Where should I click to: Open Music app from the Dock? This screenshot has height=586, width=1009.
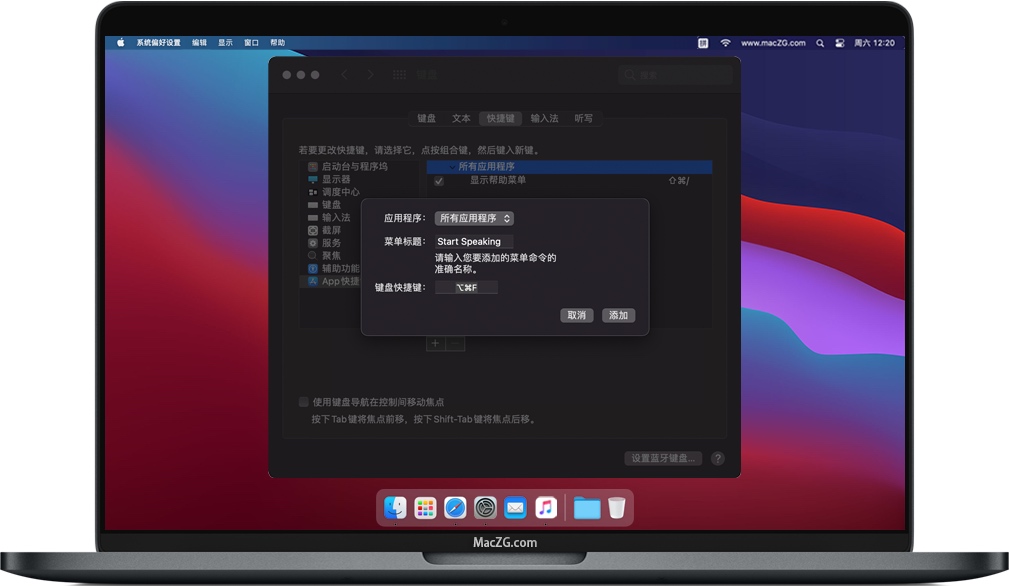click(545, 508)
